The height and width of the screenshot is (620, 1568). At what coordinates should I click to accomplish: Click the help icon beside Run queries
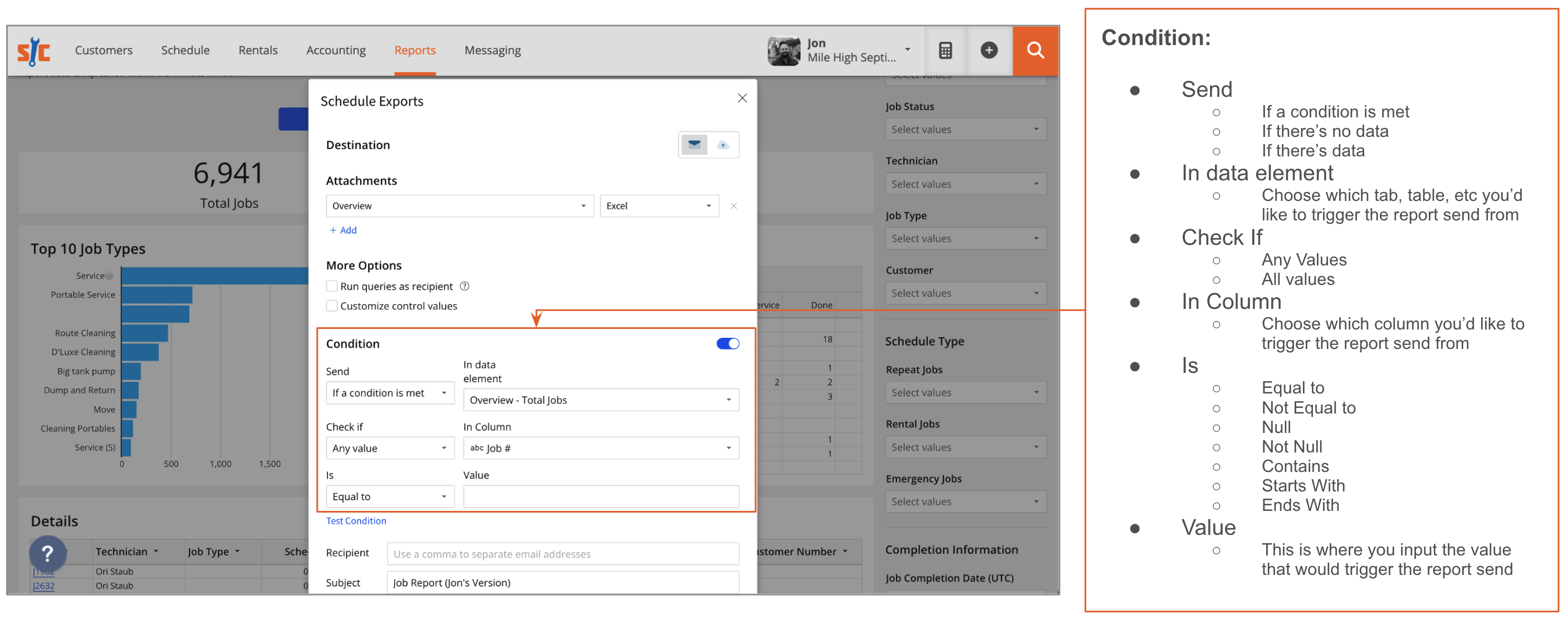pyautogui.click(x=464, y=287)
